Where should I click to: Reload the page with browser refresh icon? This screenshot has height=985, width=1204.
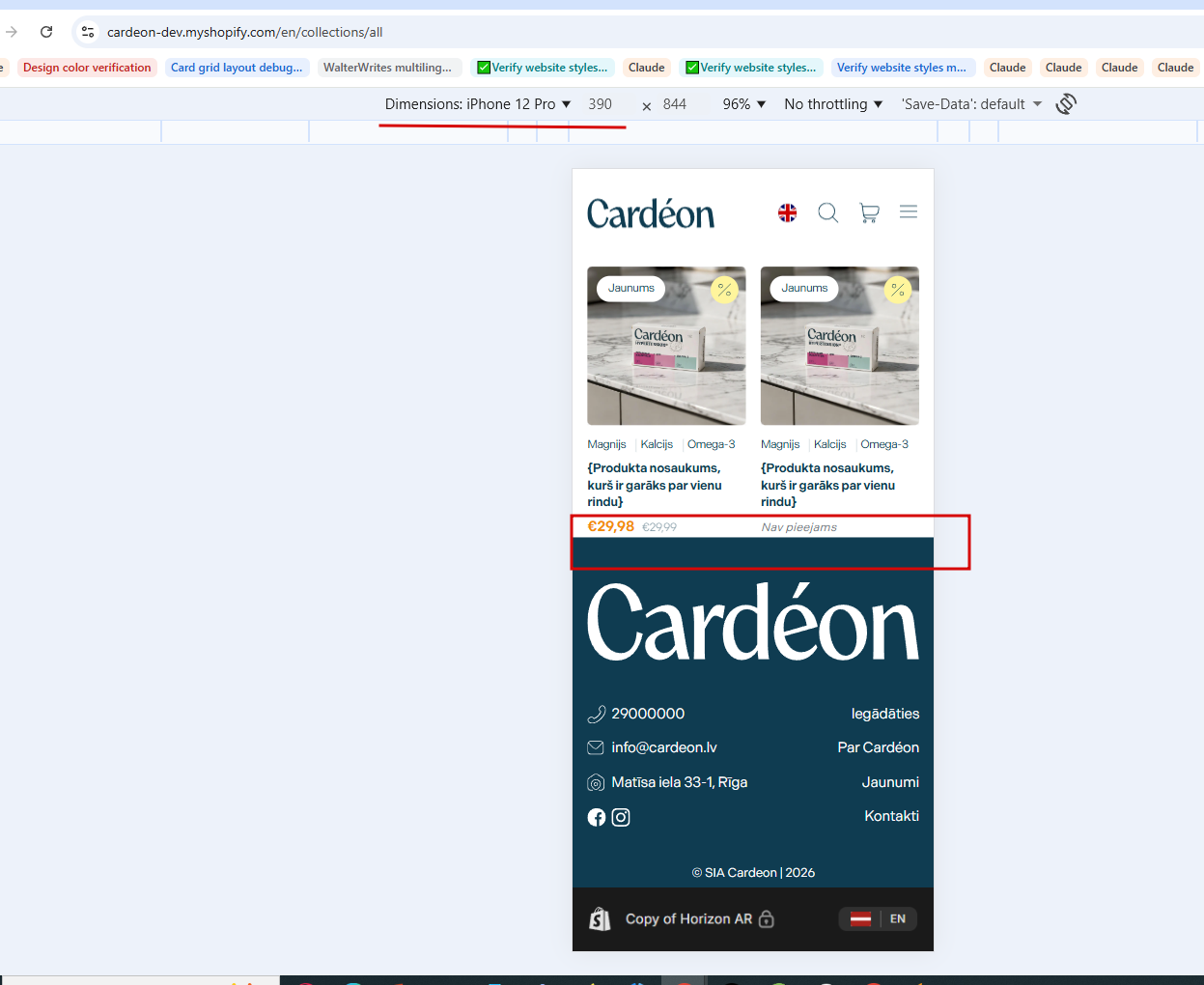click(x=46, y=32)
